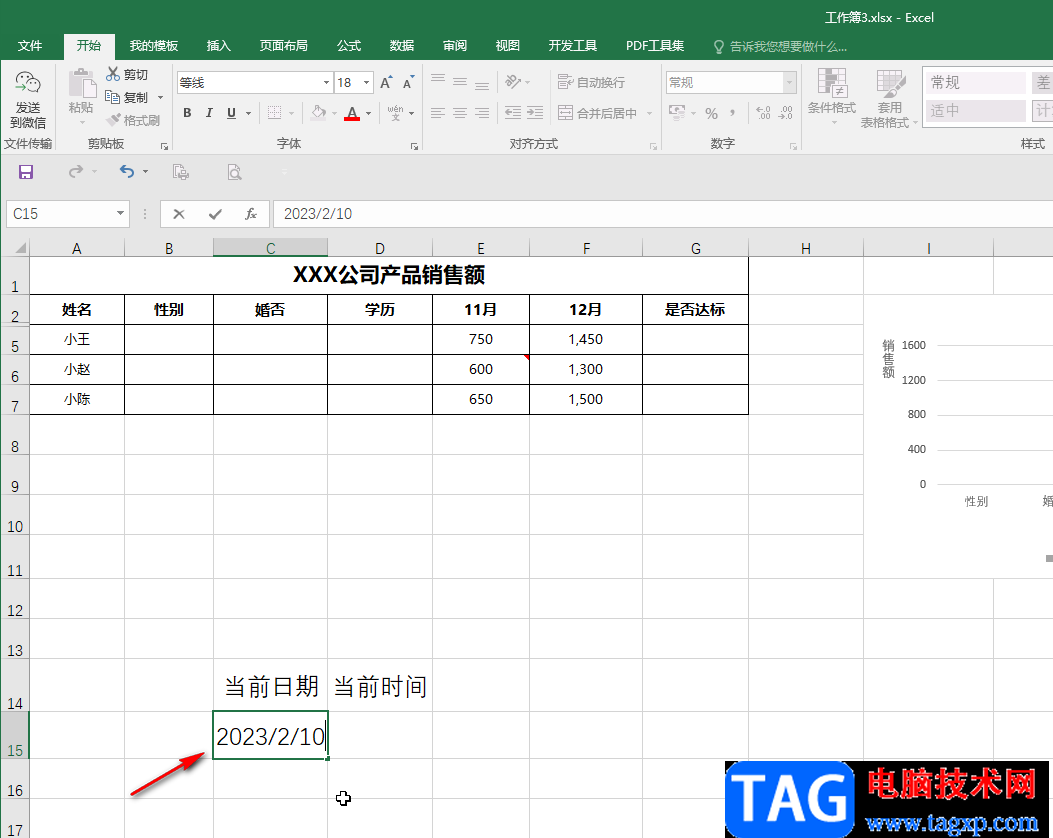Click the formula bar showing 2023/2/10

click(662, 214)
